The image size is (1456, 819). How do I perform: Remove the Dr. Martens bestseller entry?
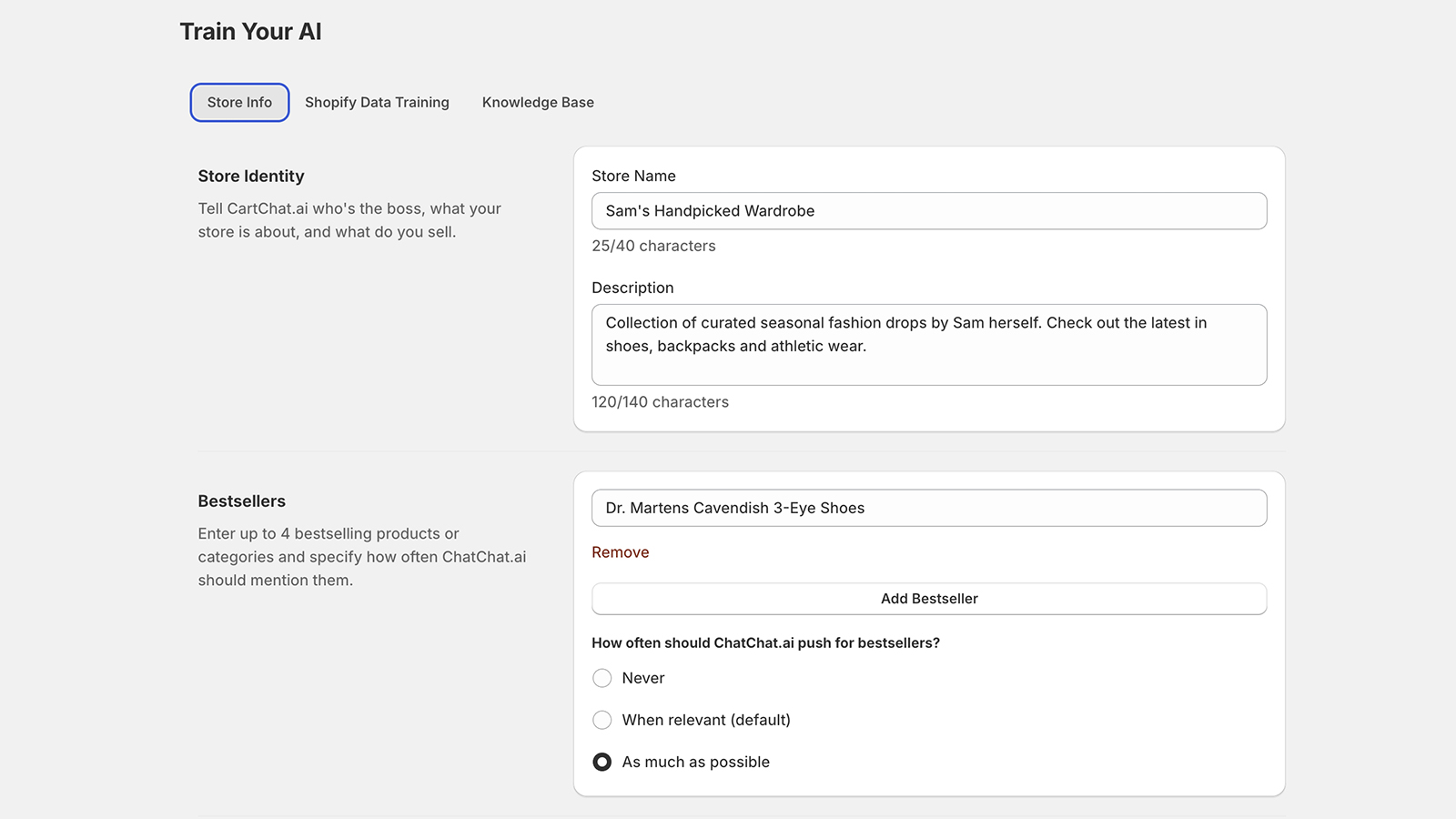[x=620, y=552]
